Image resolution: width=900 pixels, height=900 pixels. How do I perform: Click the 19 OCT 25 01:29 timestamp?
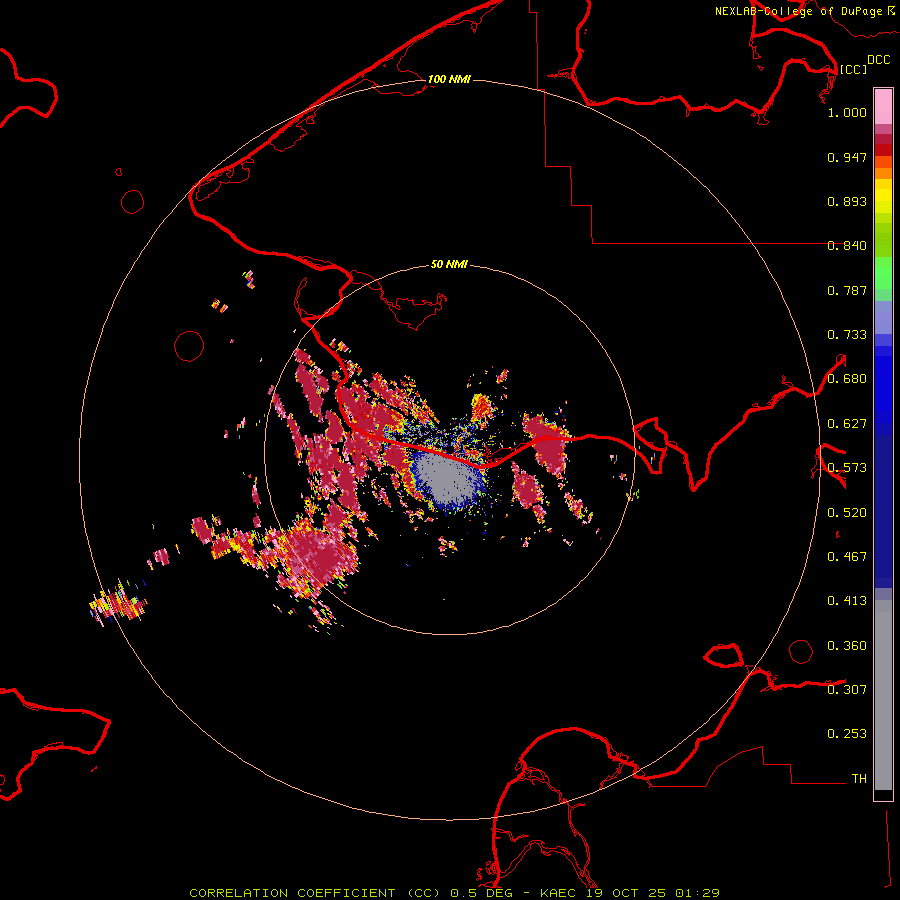pyautogui.click(x=653, y=893)
